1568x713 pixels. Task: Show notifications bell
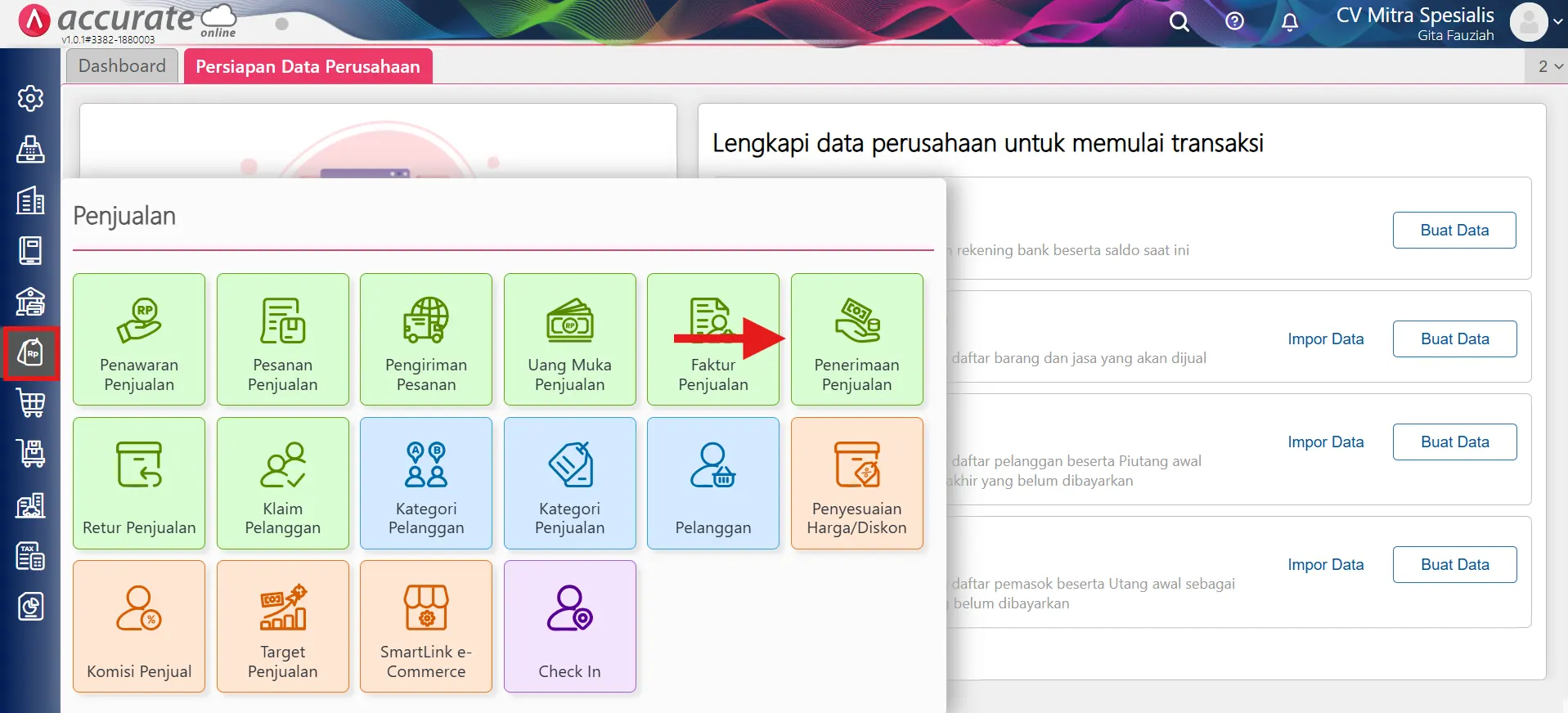(x=1289, y=22)
